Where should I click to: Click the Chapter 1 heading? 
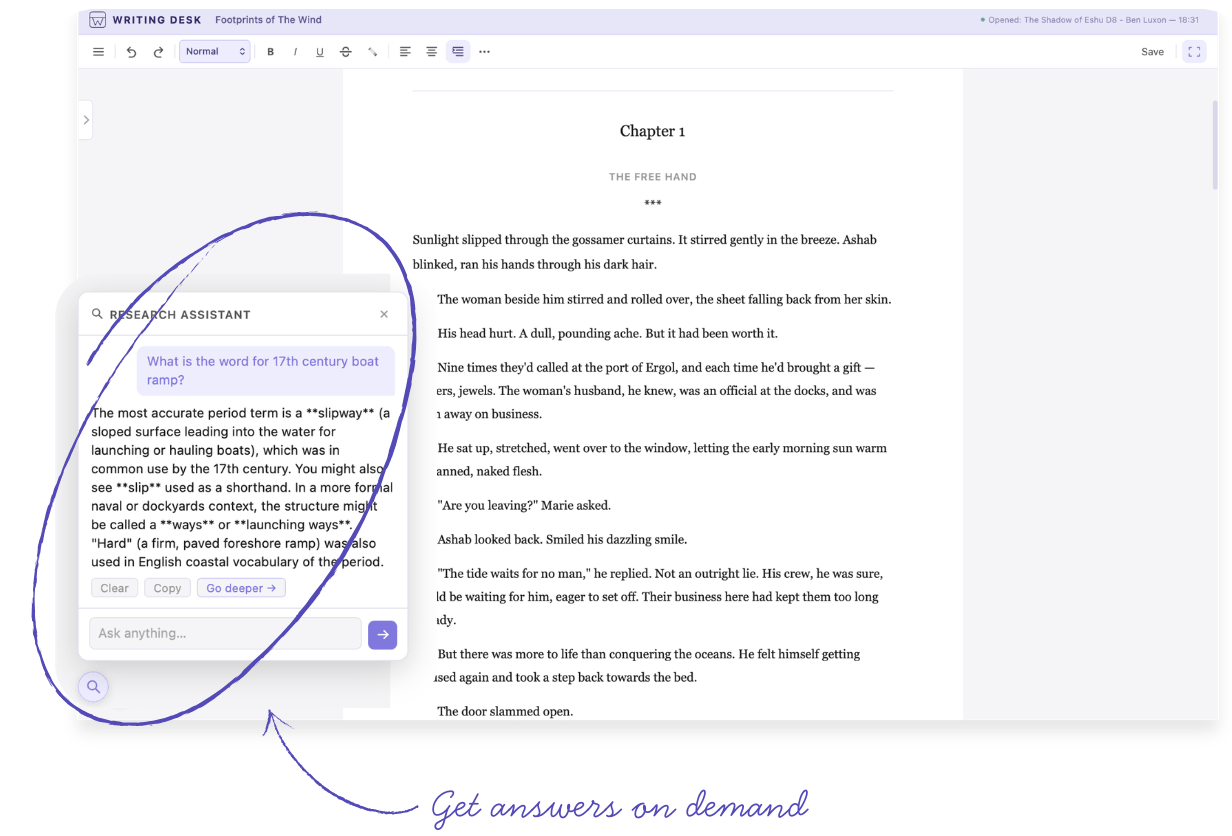(652, 131)
